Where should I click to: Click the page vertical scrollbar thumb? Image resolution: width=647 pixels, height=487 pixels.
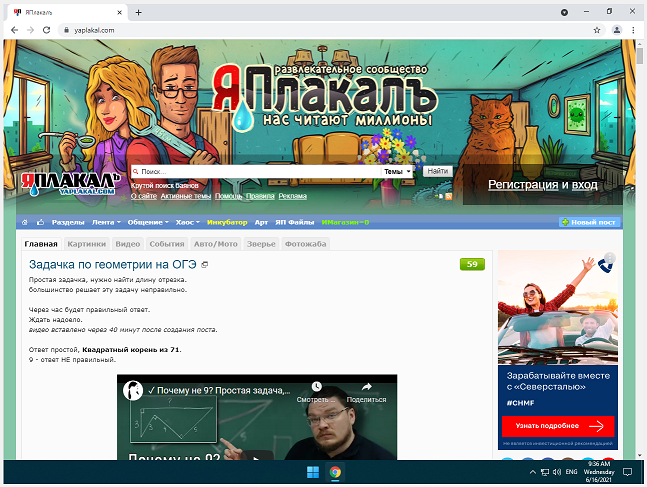click(640, 55)
